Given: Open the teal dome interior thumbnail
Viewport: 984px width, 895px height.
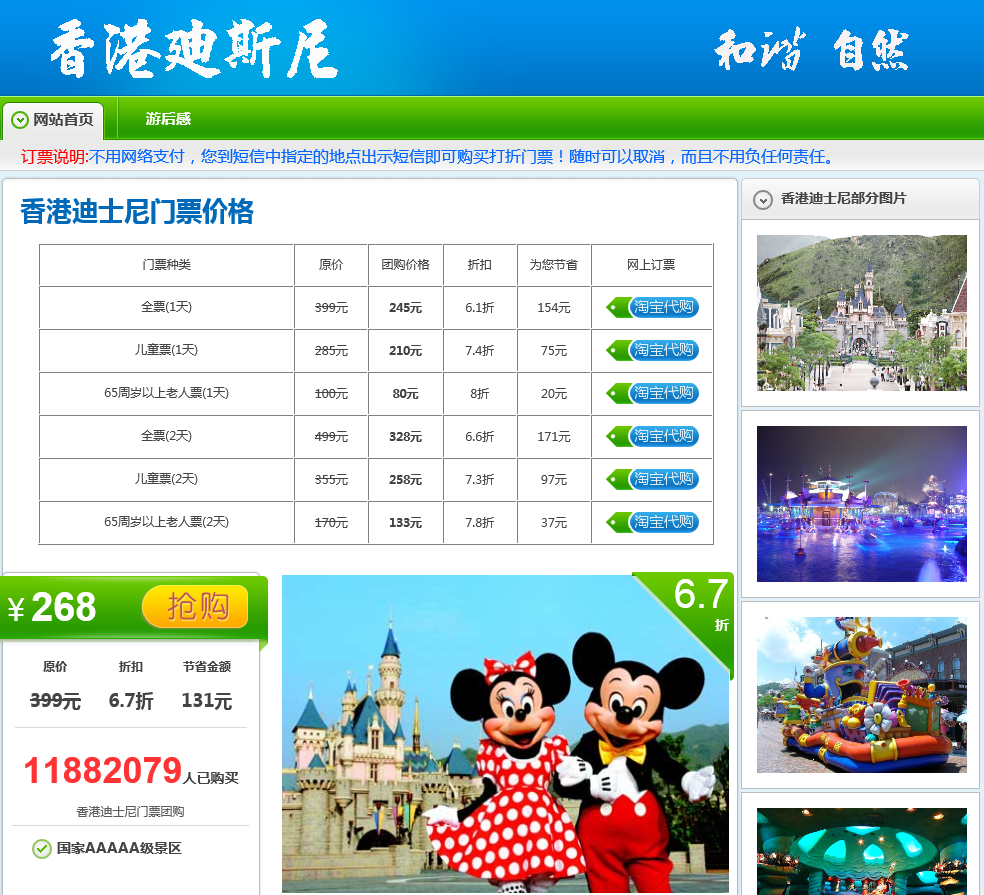Looking at the screenshot, I should 862,851.
